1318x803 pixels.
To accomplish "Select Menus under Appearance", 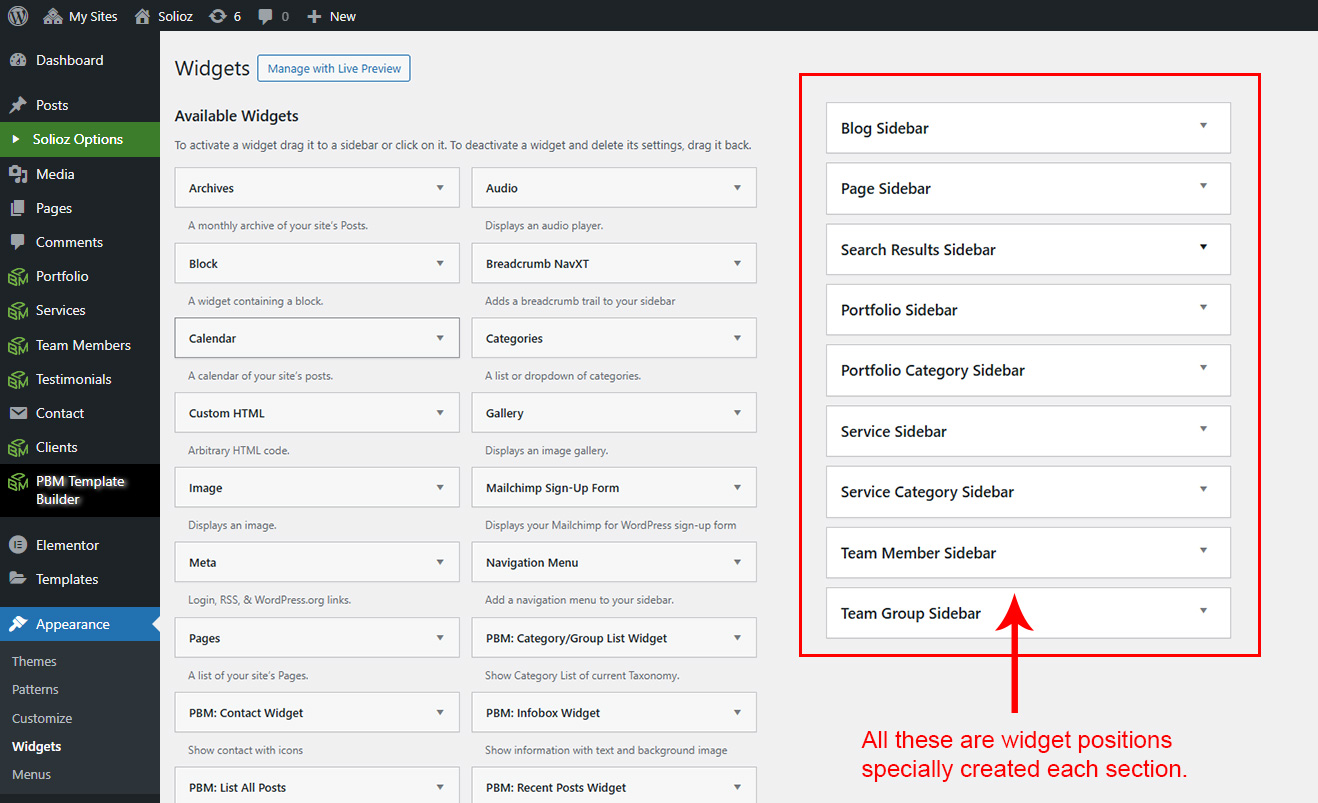I will (x=31, y=774).
